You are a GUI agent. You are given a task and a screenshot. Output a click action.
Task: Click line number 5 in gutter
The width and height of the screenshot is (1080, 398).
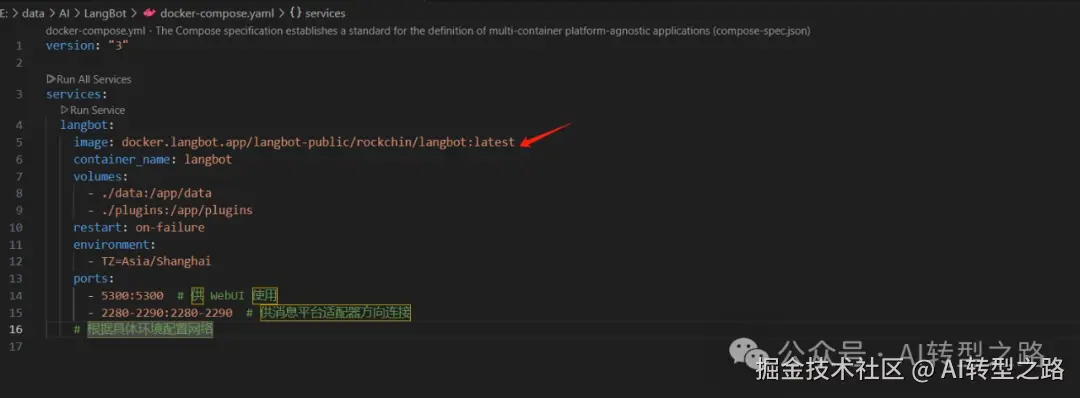[19, 142]
